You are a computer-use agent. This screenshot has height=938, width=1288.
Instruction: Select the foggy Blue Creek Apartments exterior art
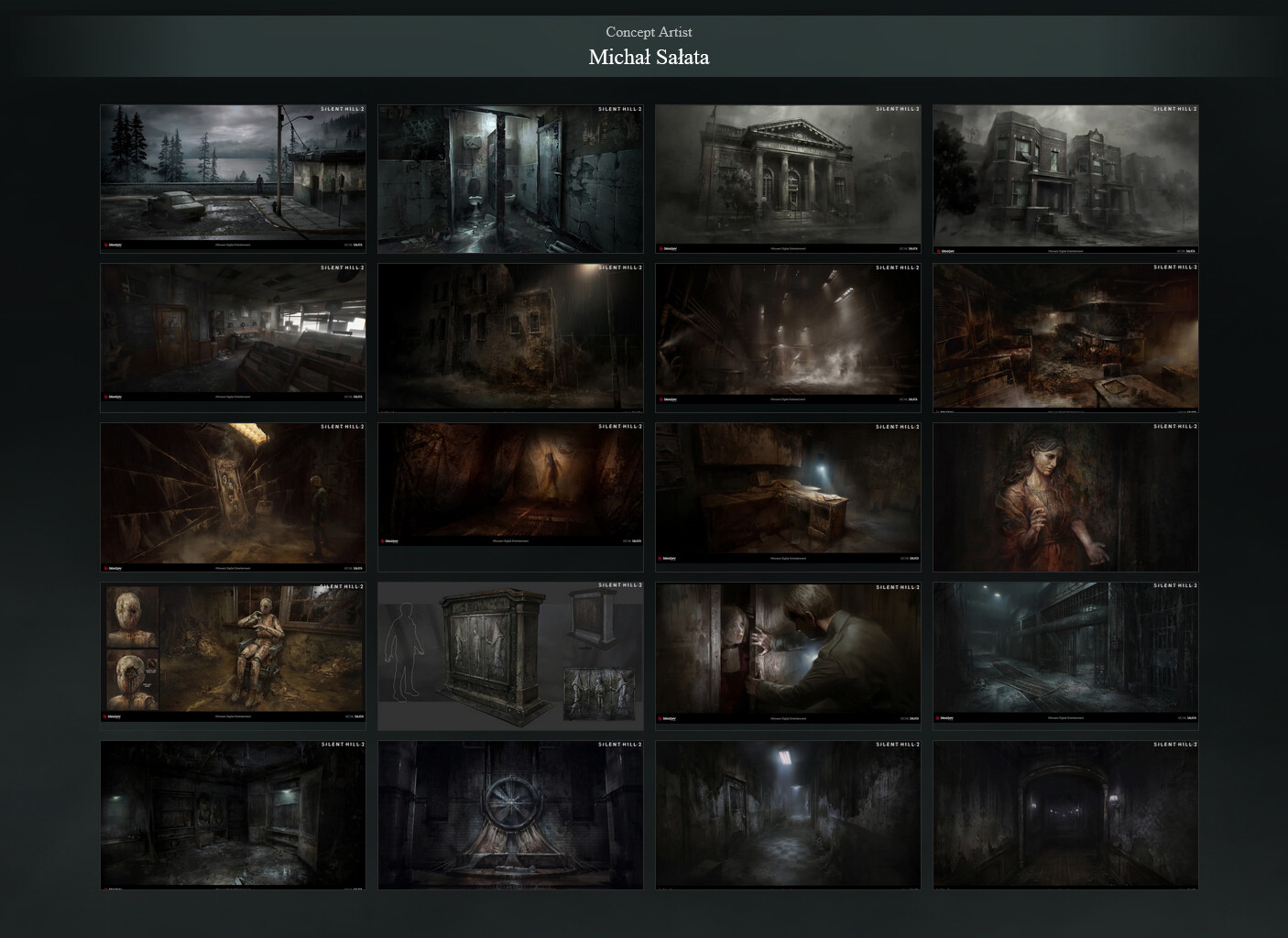point(1065,177)
